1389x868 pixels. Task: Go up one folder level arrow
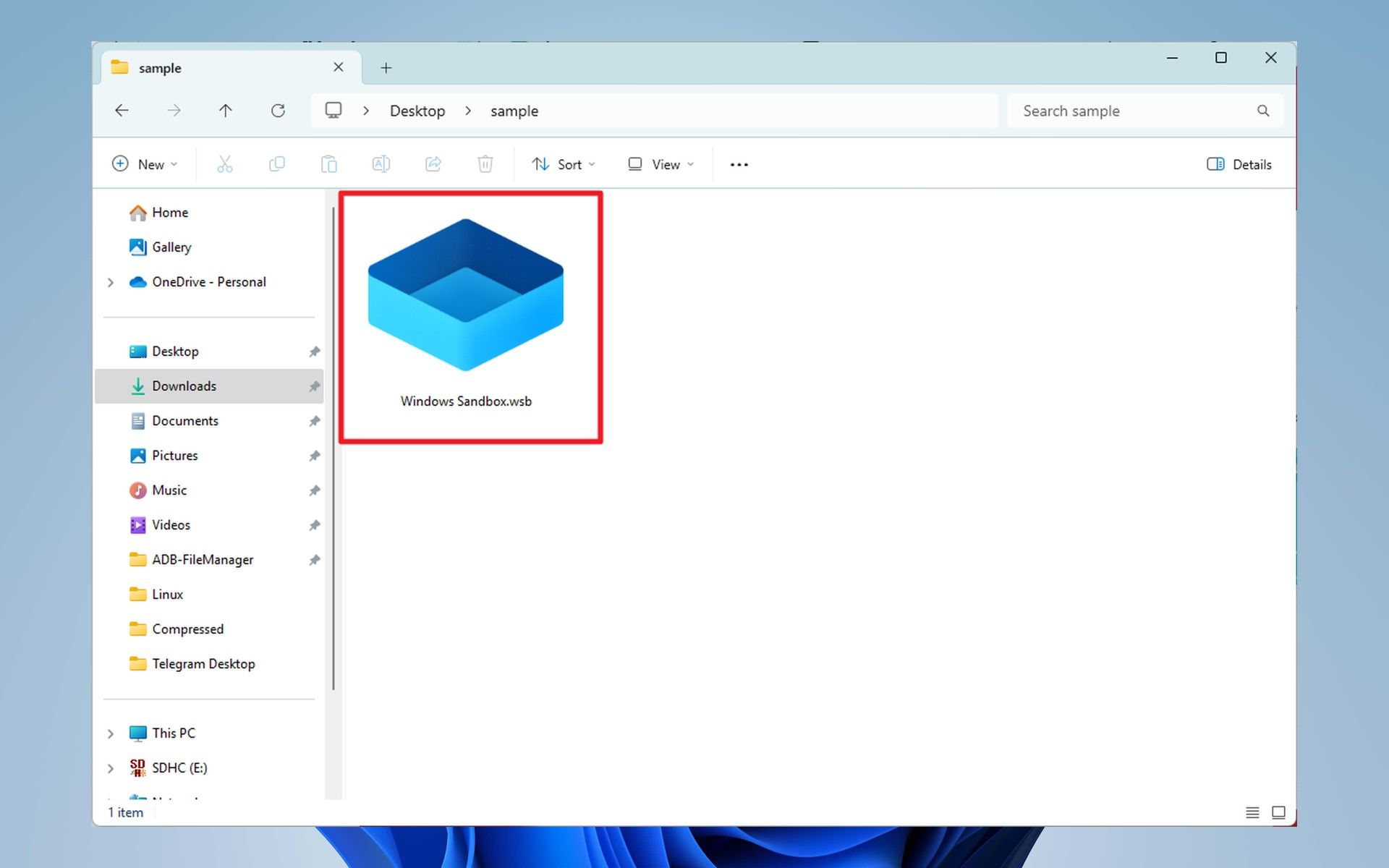point(226,111)
